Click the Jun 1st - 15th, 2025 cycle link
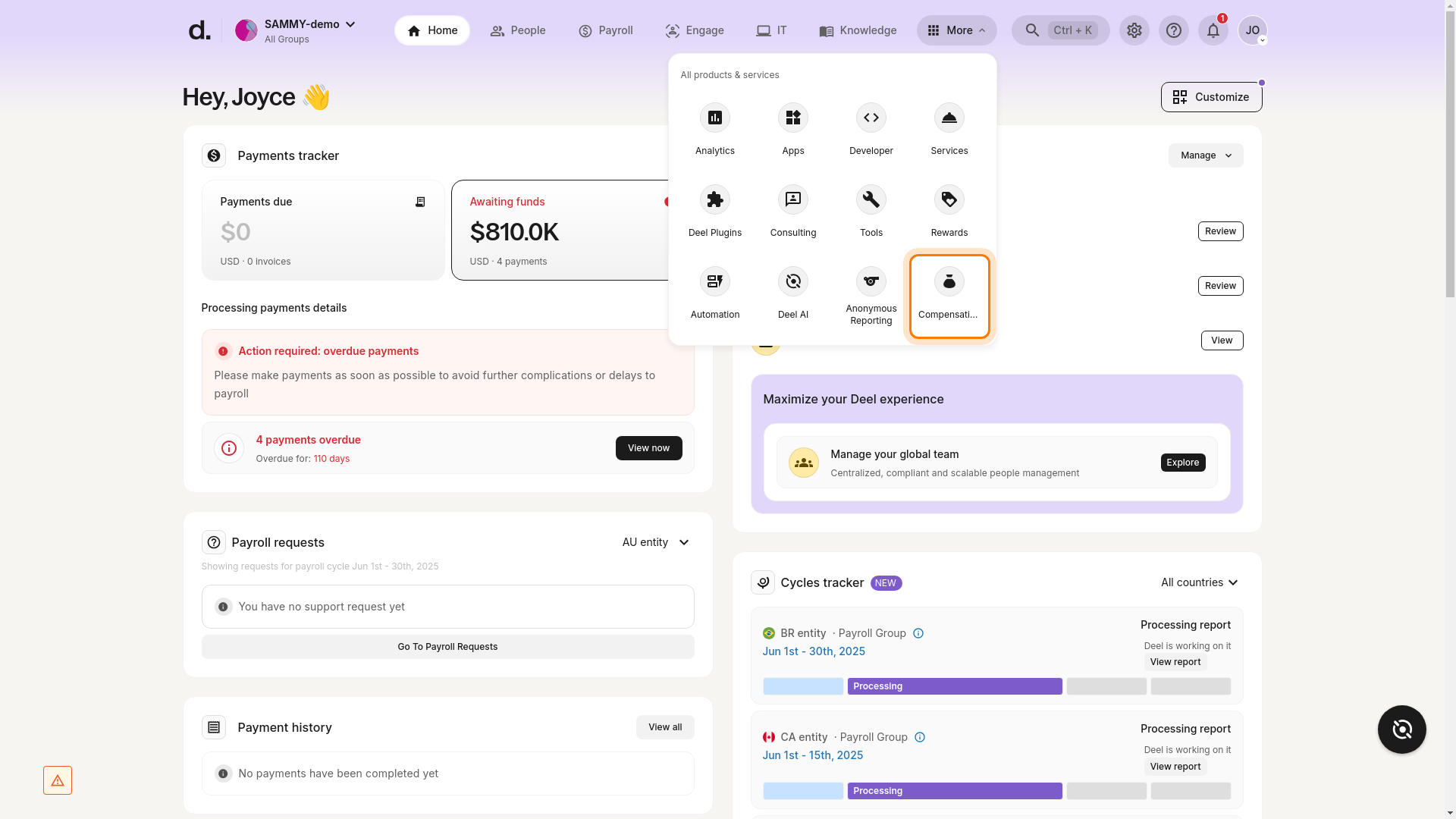 point(812,755)
